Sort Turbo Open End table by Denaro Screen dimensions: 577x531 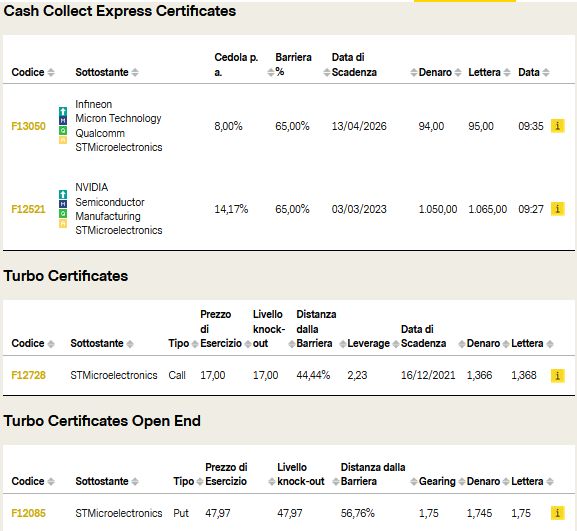(x=506, y=482)
